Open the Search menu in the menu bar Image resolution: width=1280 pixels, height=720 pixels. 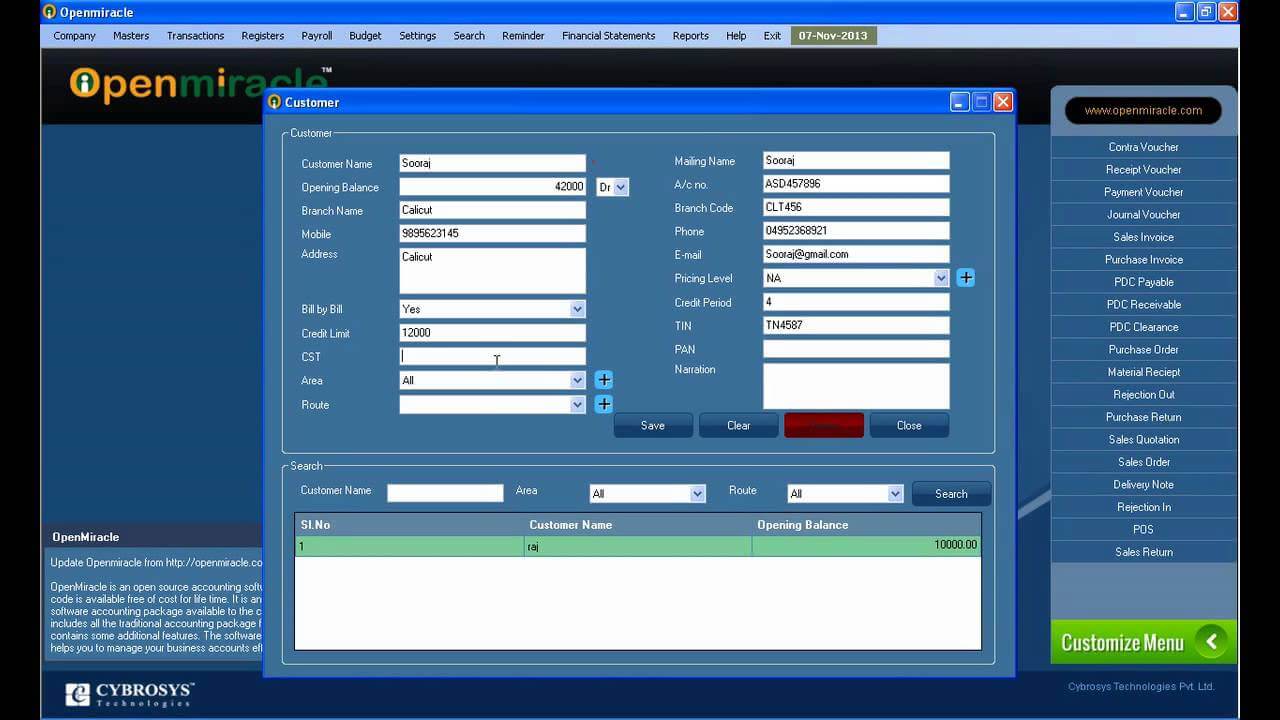(x=469, y=35)
